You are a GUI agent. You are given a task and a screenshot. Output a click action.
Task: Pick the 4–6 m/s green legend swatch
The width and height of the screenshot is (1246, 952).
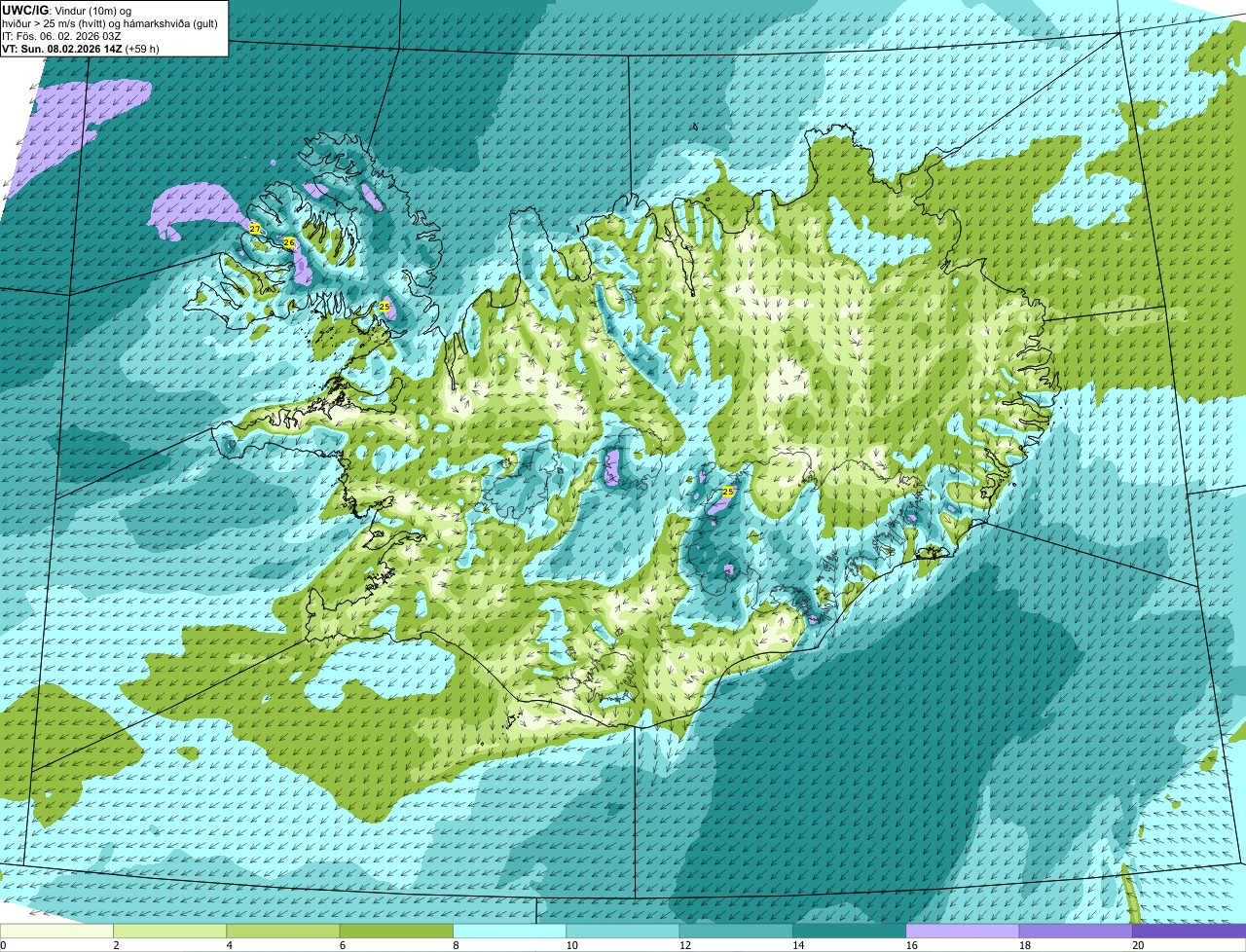click(283, 931)
